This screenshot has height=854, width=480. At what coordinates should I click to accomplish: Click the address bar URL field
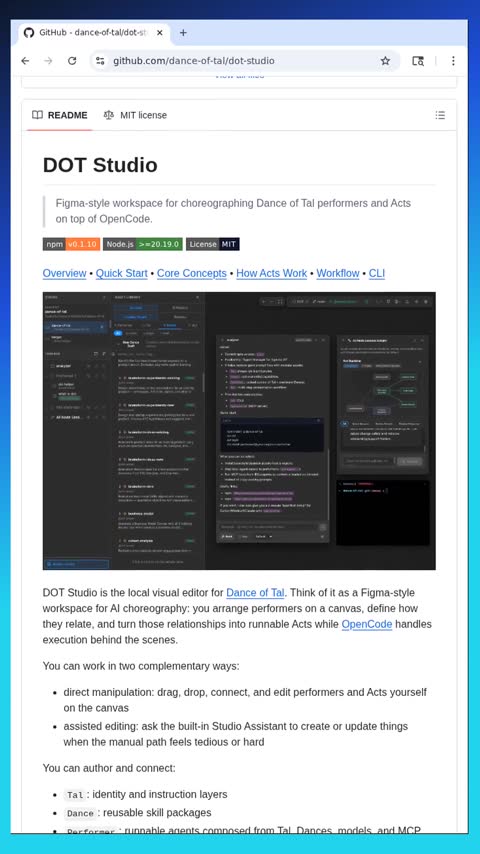(x=240, y=61)
